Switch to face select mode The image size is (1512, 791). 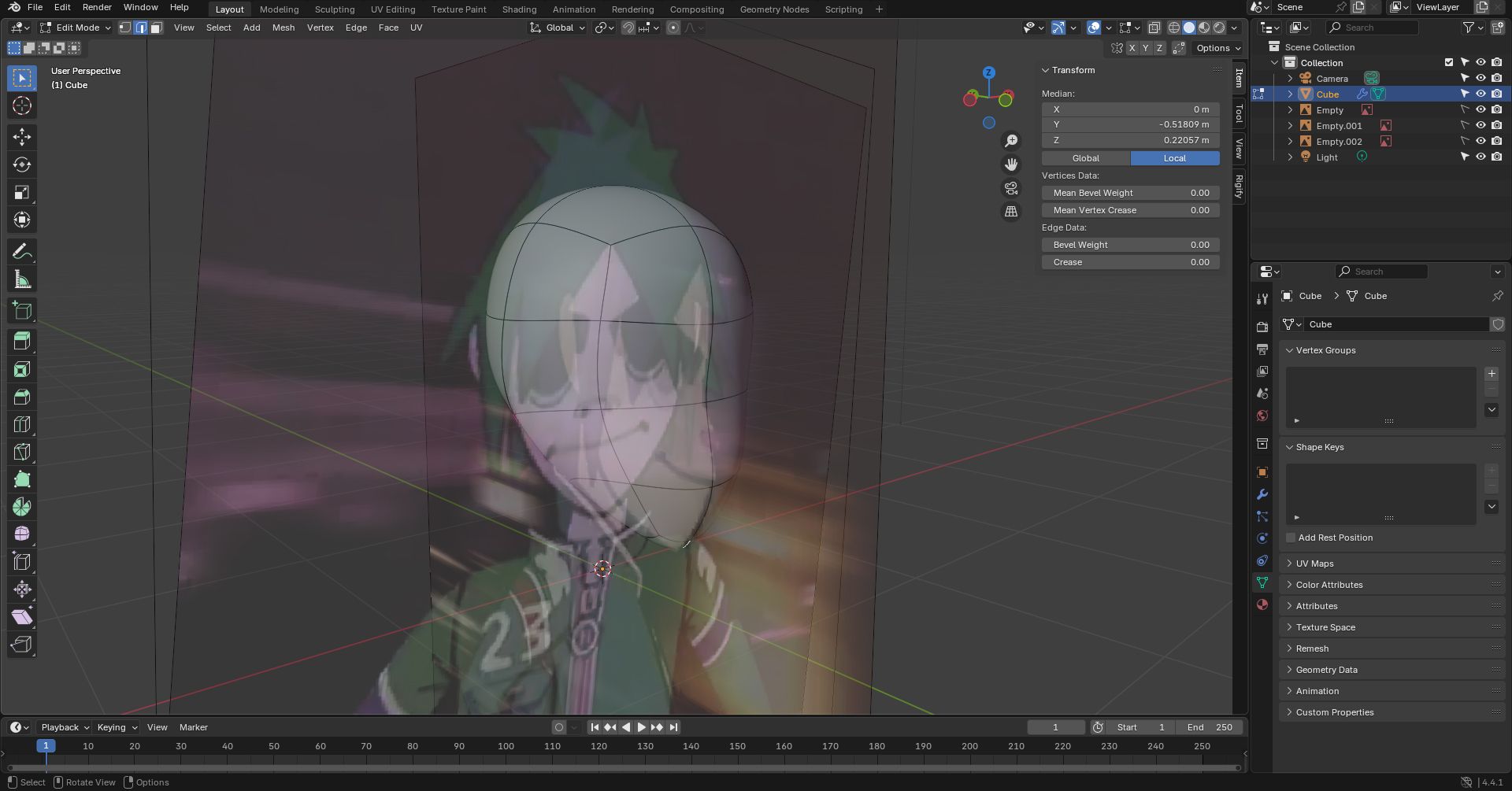(157, 28)
